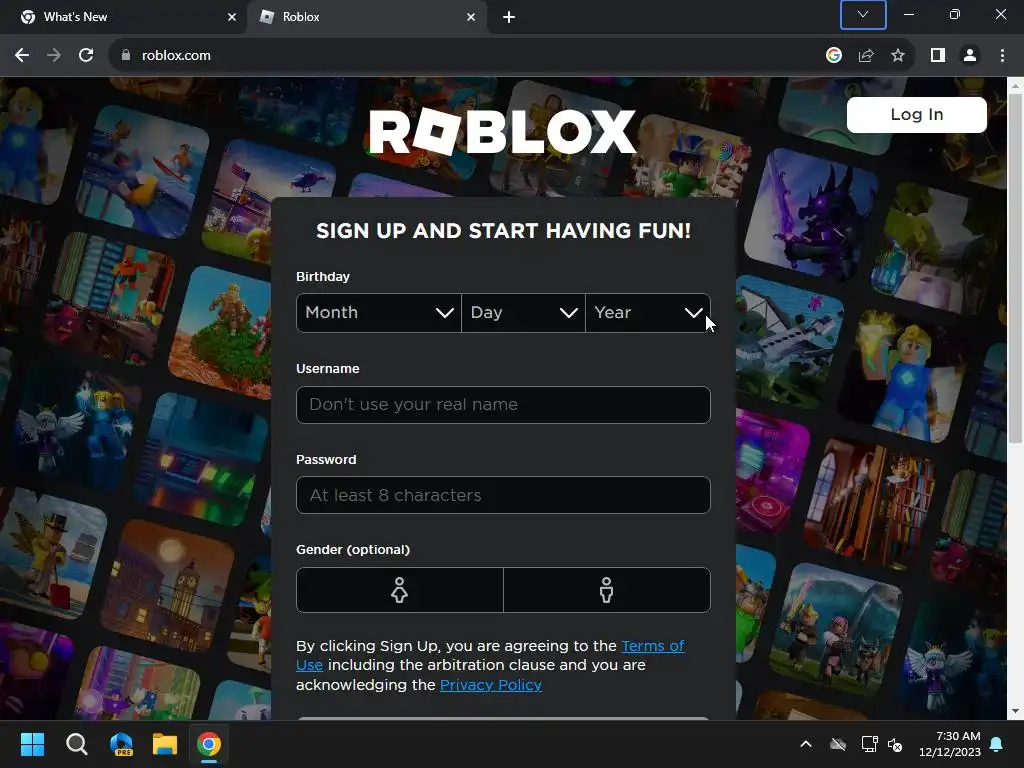Click the muted volume tray icon
The width and height of the screenshot is (1024, 768).
click(x=895, y=744)
